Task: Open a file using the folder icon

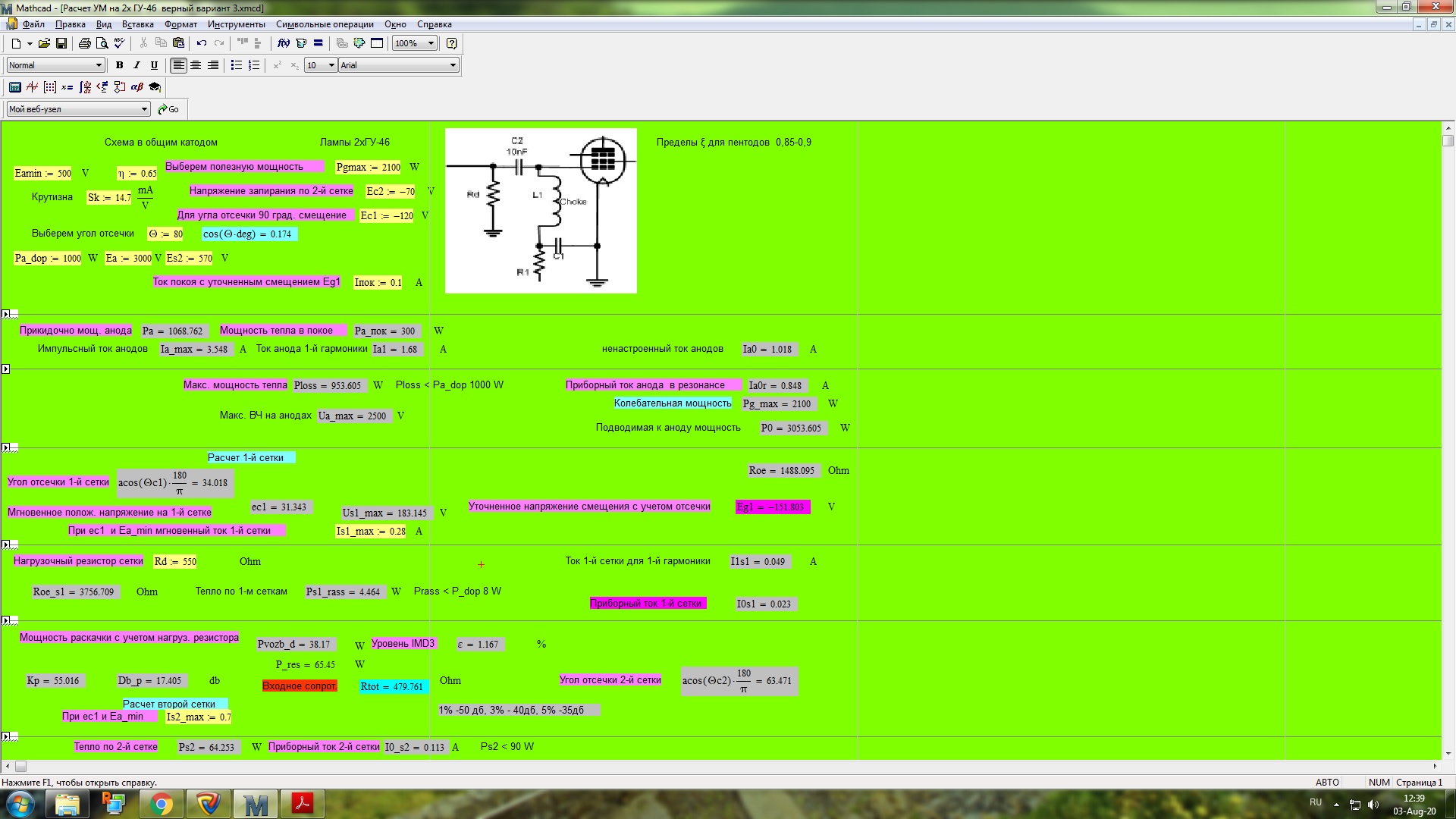Action: coord(44,43)
